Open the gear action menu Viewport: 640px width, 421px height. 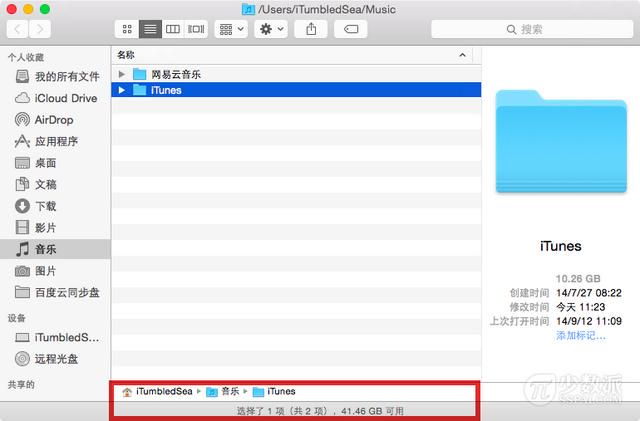271,29
